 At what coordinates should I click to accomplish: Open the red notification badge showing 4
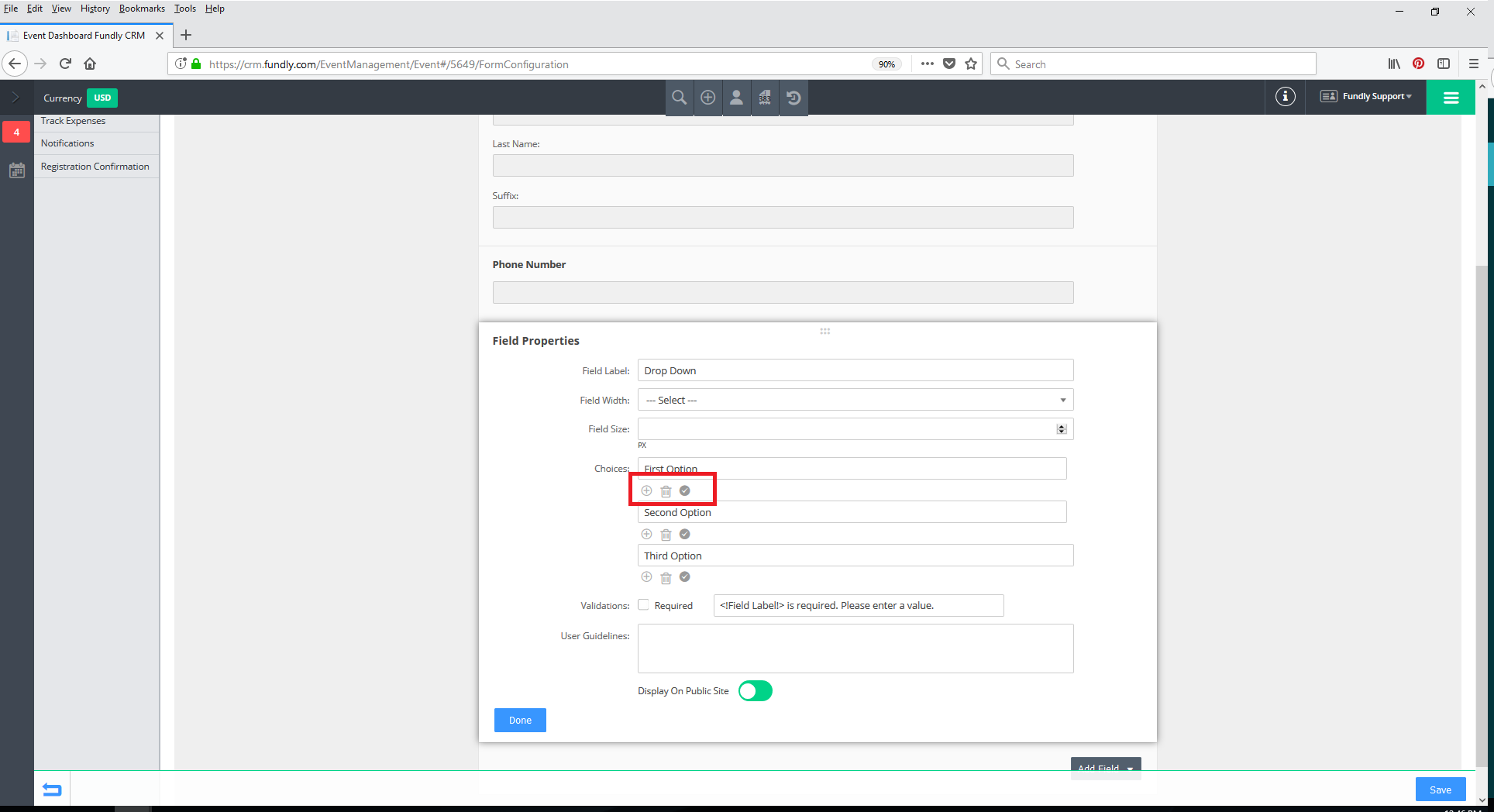tap(16, 132)
